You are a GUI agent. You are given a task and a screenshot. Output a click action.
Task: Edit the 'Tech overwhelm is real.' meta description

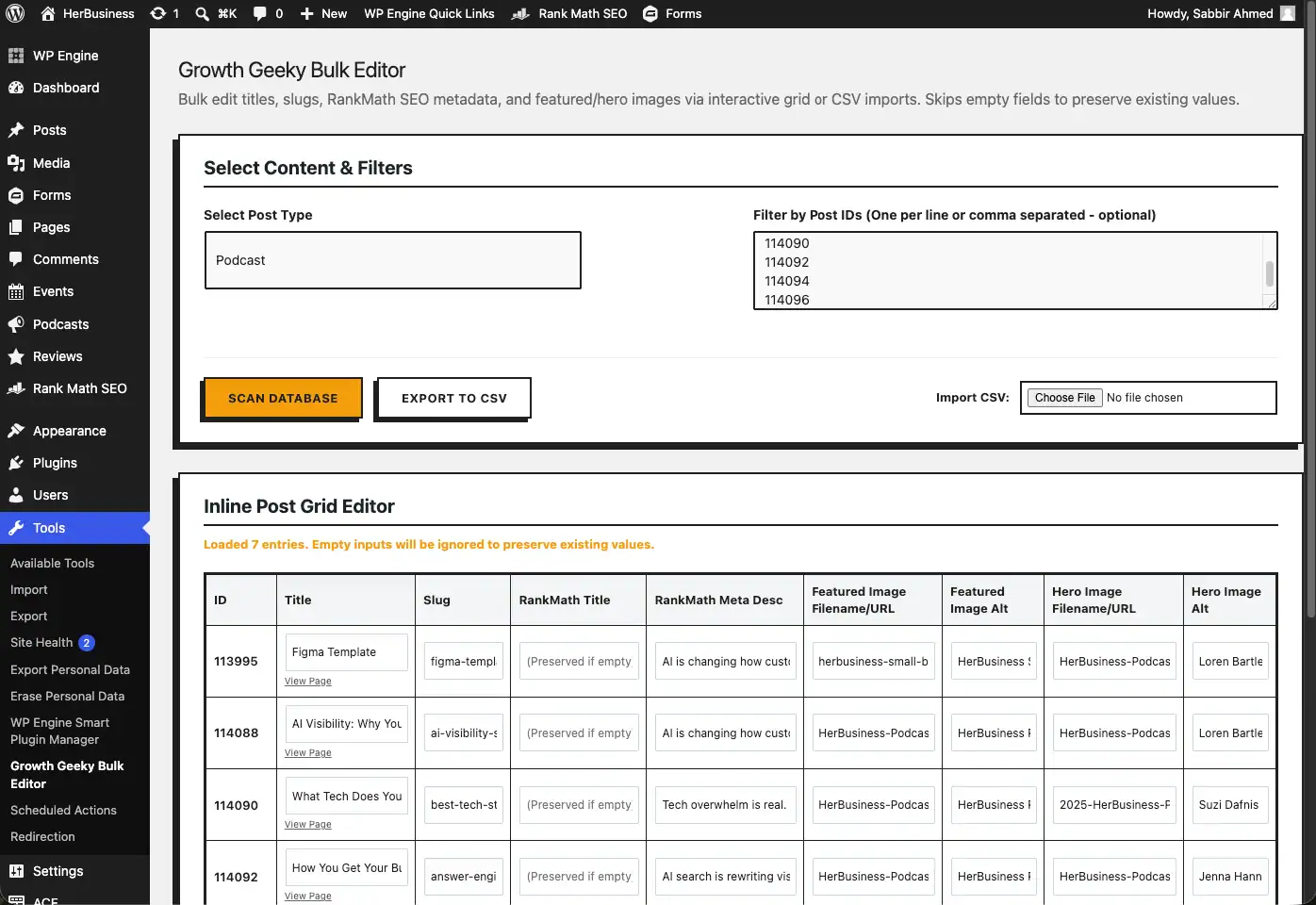coord(725,805)
